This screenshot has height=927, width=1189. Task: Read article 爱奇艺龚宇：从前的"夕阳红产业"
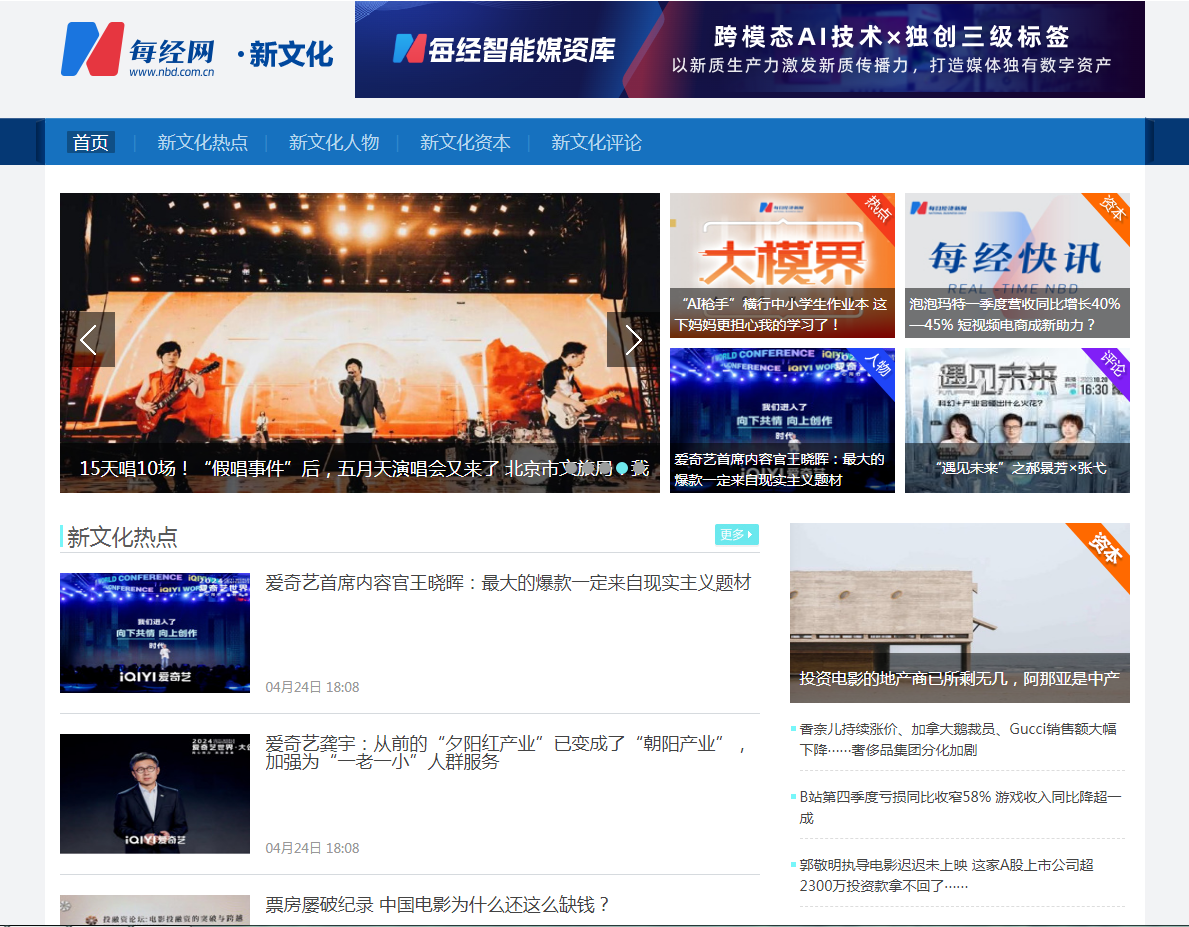tap(506, 753)
